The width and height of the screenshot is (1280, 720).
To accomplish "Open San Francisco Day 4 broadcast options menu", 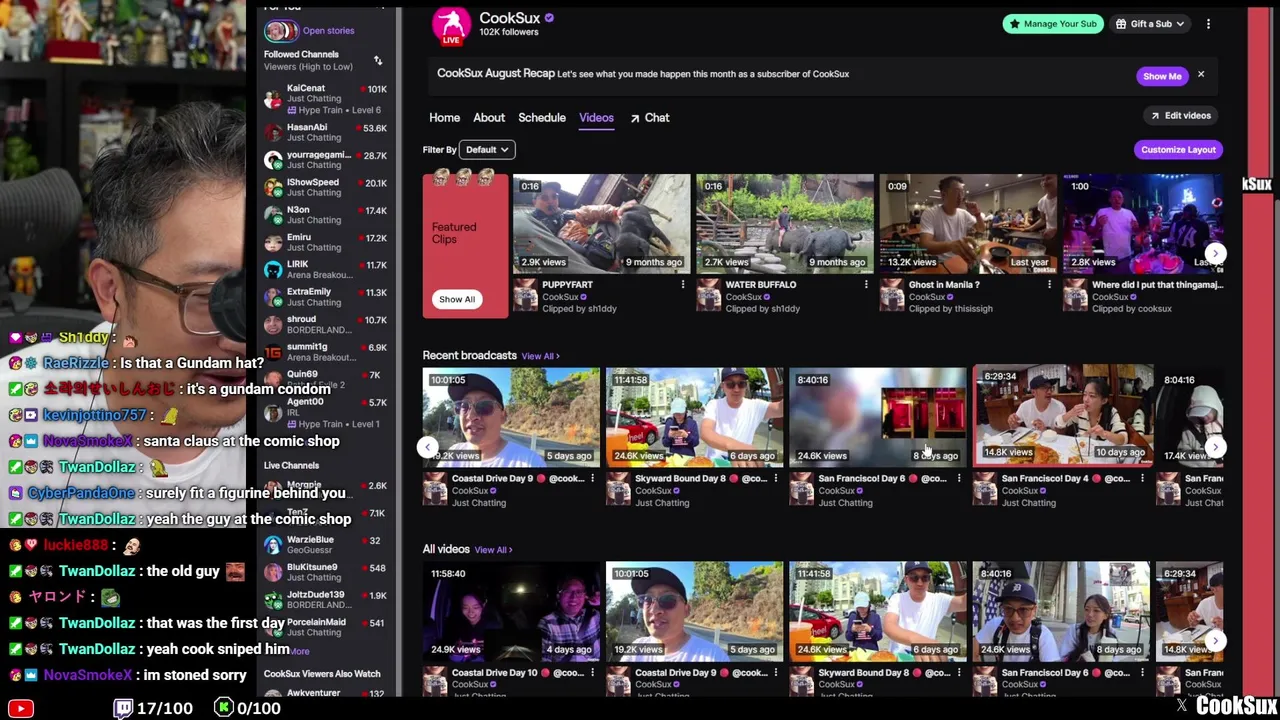I will (x=1142, y=479).
